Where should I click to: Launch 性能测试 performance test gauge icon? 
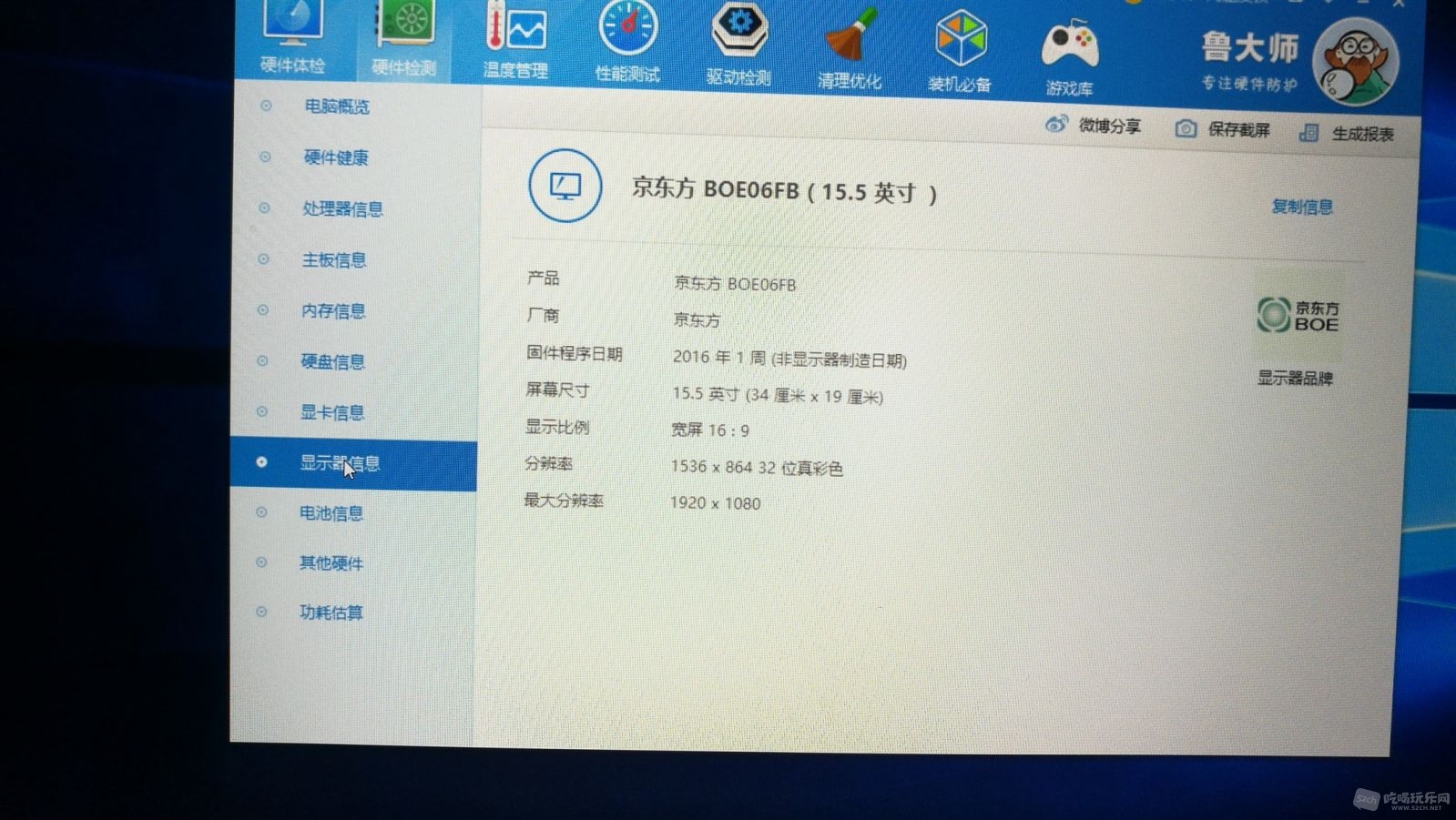point(627,27)
